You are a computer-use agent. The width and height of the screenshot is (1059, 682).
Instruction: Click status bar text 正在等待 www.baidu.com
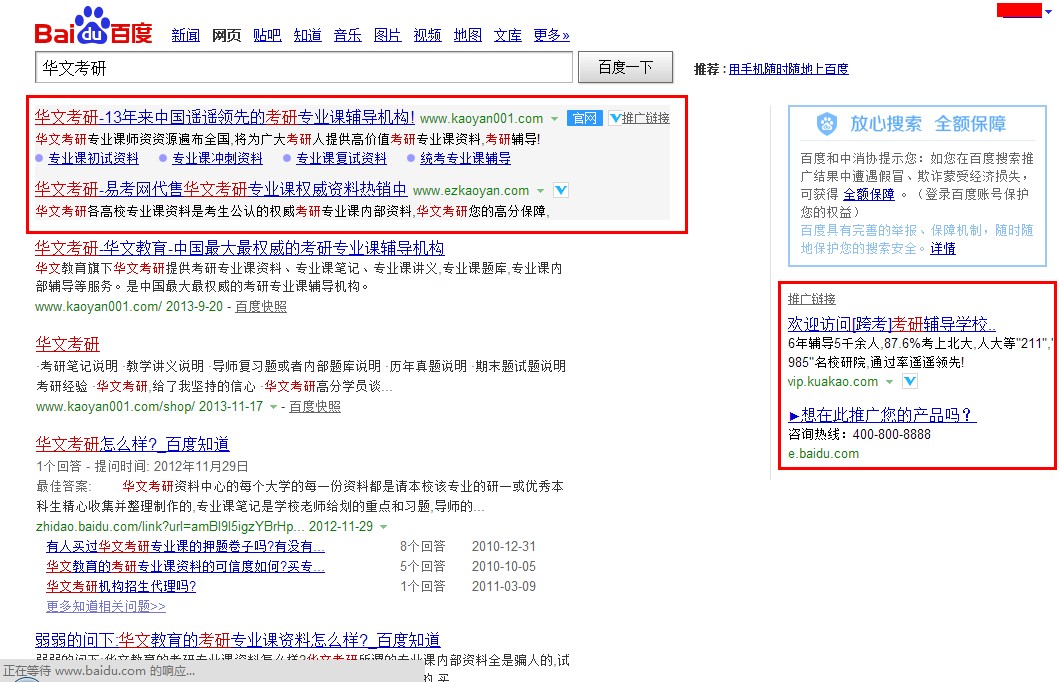pos(99,671)
